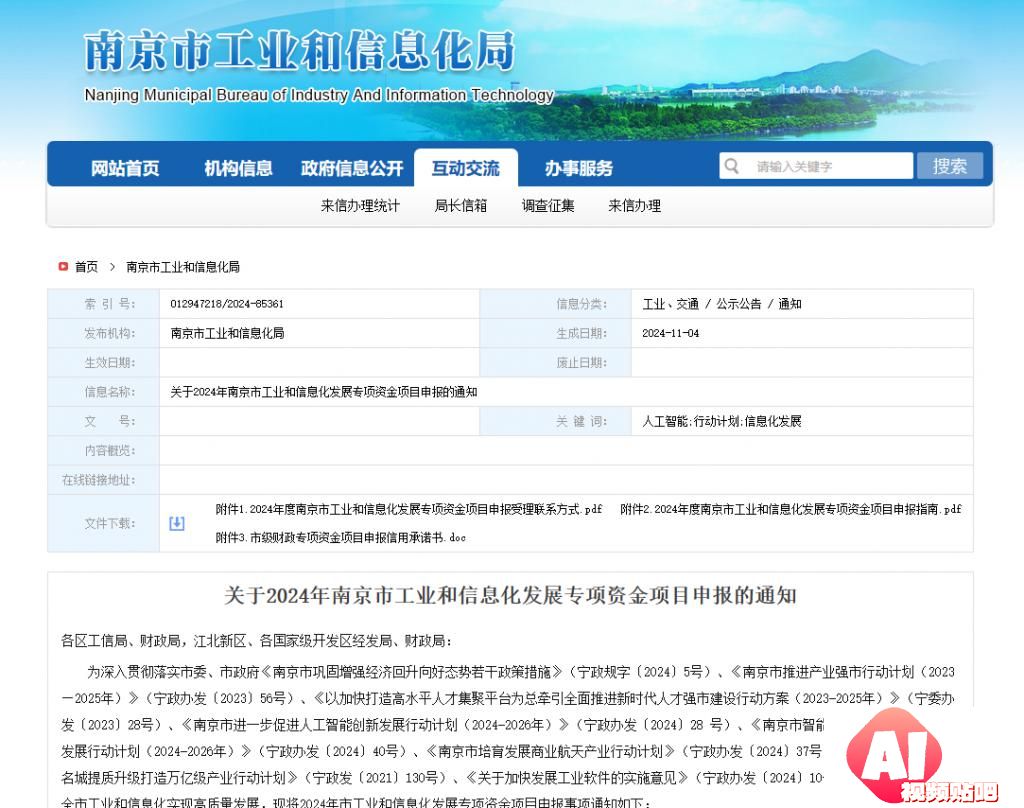Click the site logo 南京市工业和信息化局

point(300,51)
